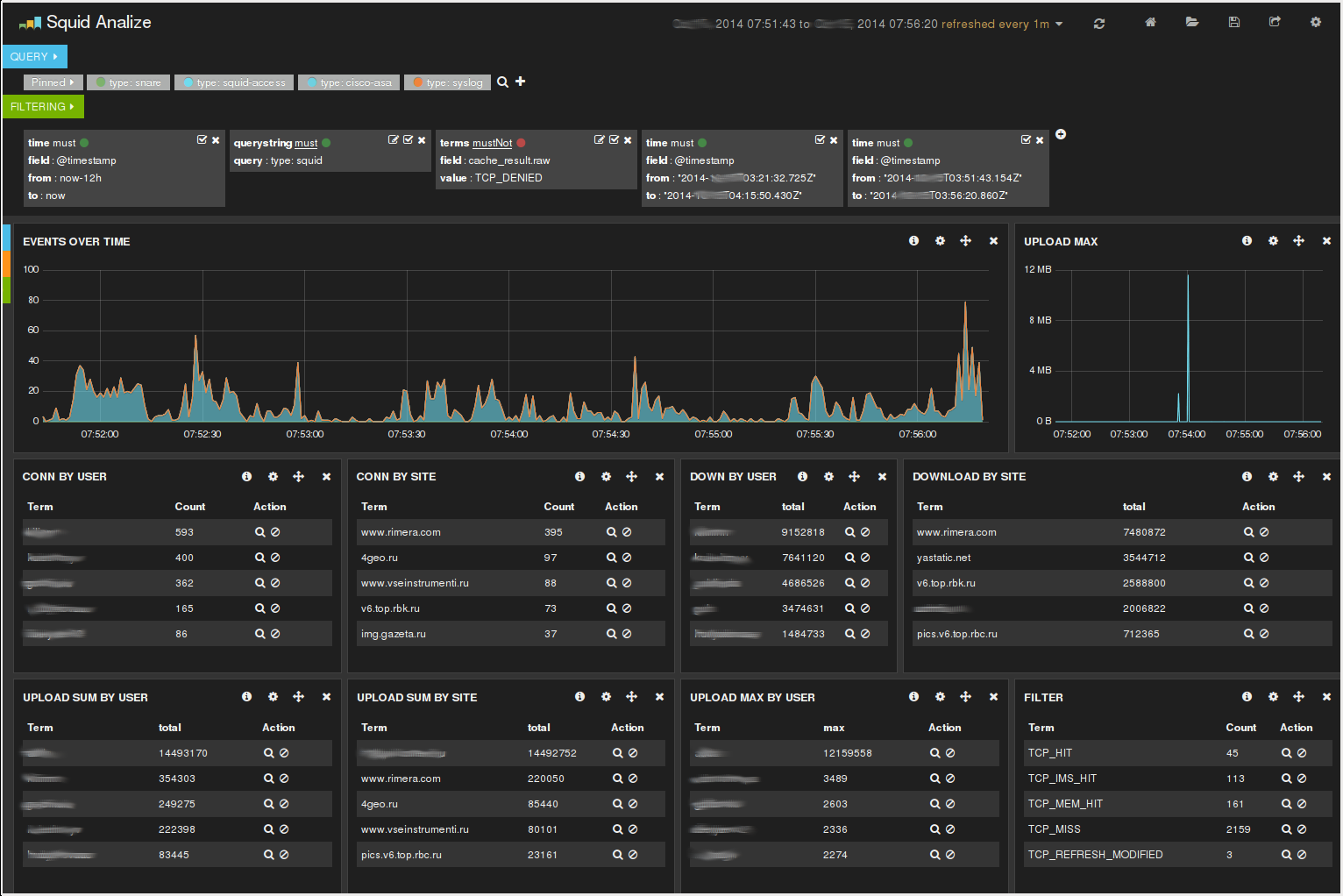Click move icon on Upload Max panel
Screen dimensions: 1343x896
point(1298,240)
